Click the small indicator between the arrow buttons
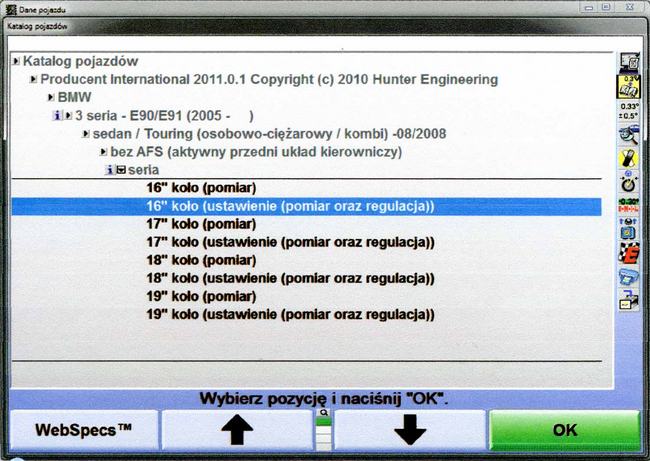 [x=325, y=430]
